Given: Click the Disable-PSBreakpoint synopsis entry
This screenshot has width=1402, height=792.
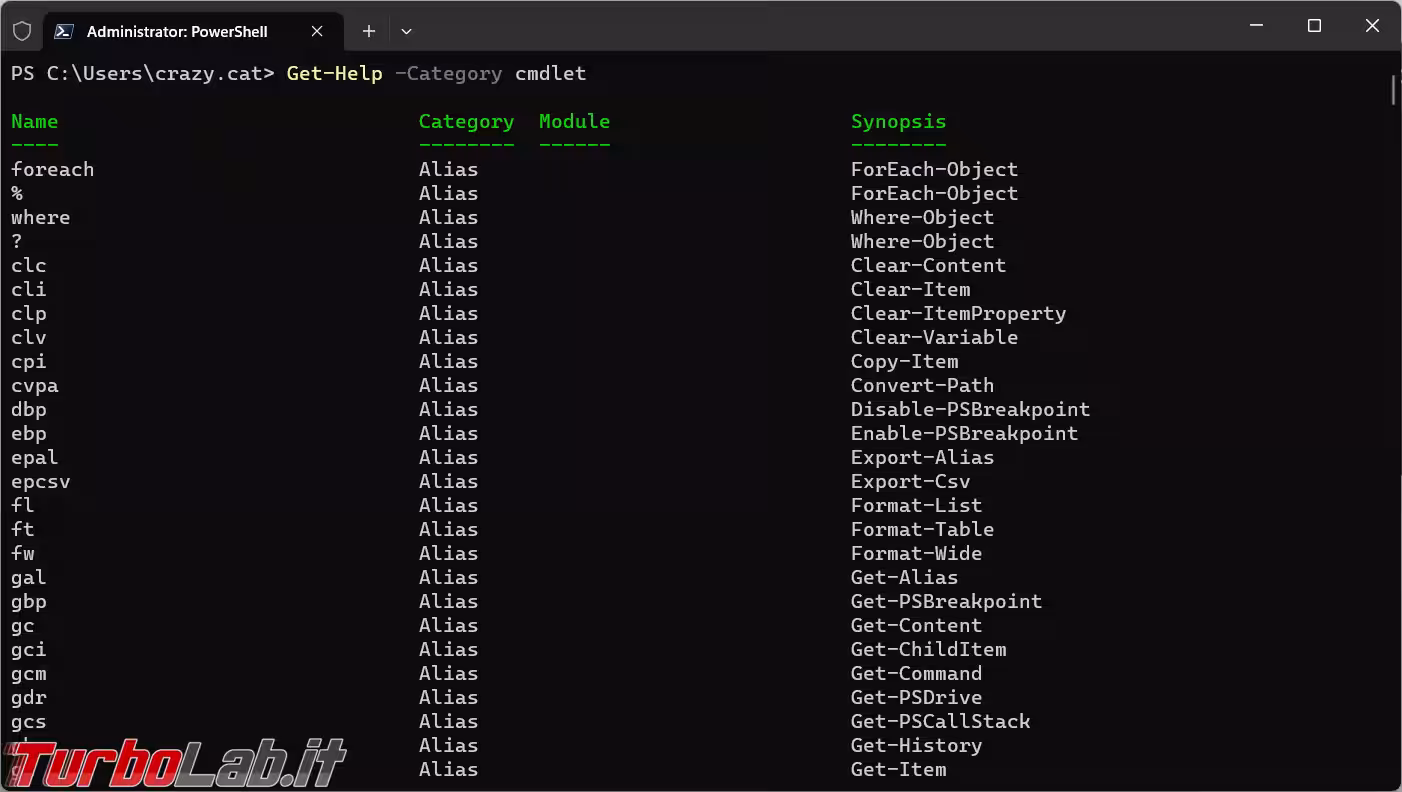Looking at the screenshot, I should pos(970,410).
